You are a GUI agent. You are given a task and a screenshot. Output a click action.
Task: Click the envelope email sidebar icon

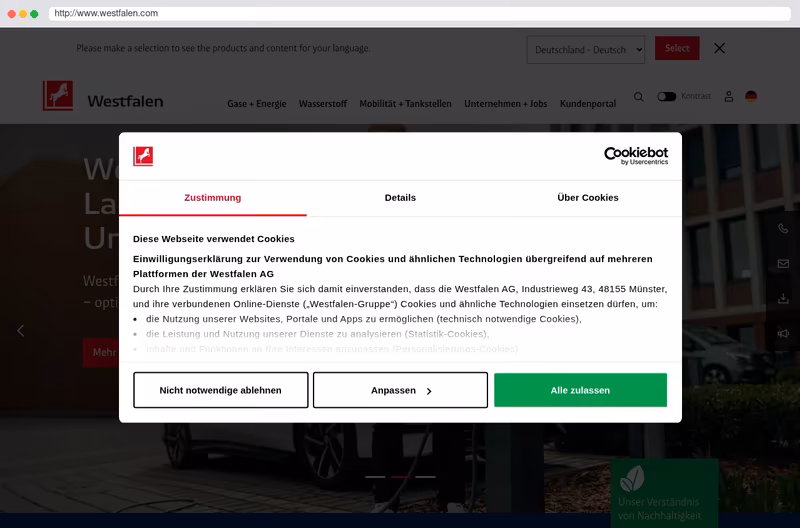pyautogui.click(x=783, y=263)
